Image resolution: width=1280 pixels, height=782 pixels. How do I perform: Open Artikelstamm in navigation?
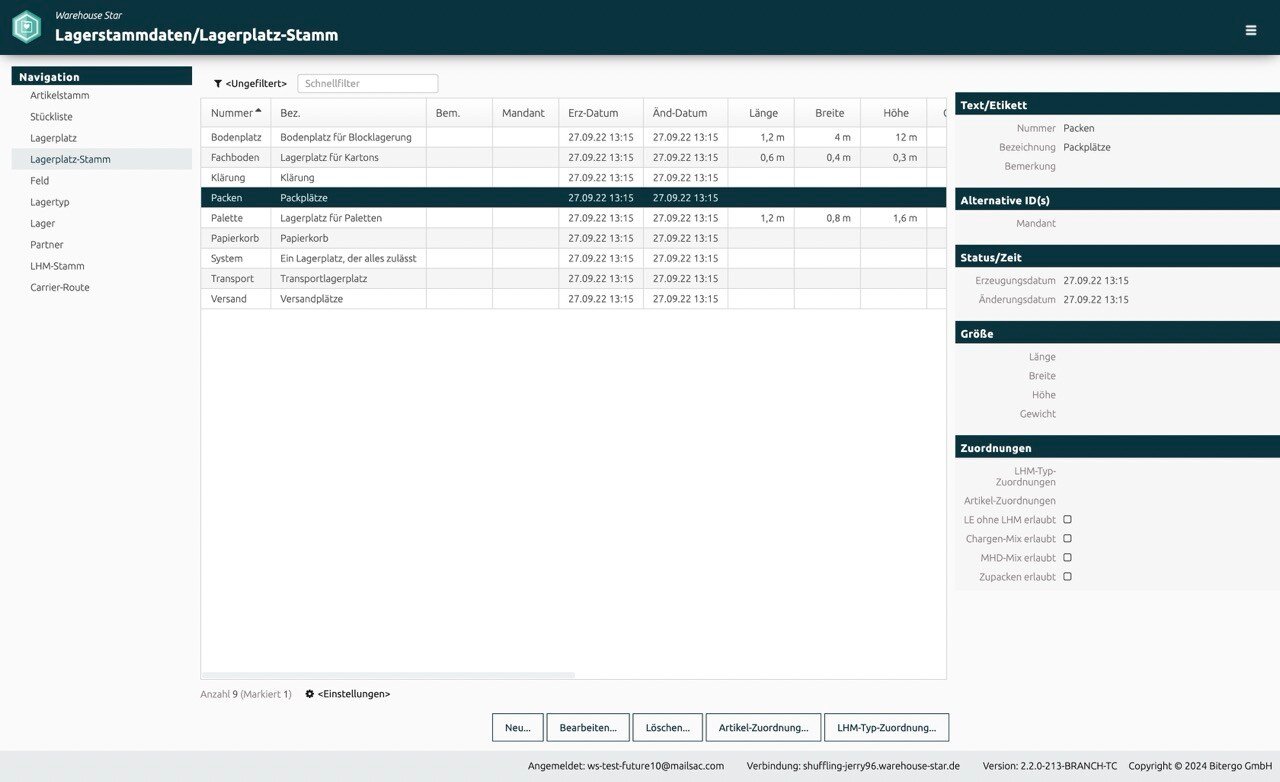coord(102,95)
